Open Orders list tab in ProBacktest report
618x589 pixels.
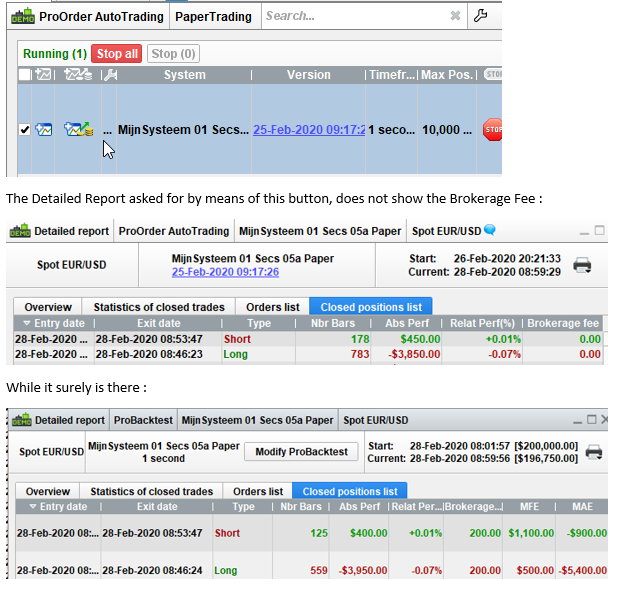tap(258, 491)
